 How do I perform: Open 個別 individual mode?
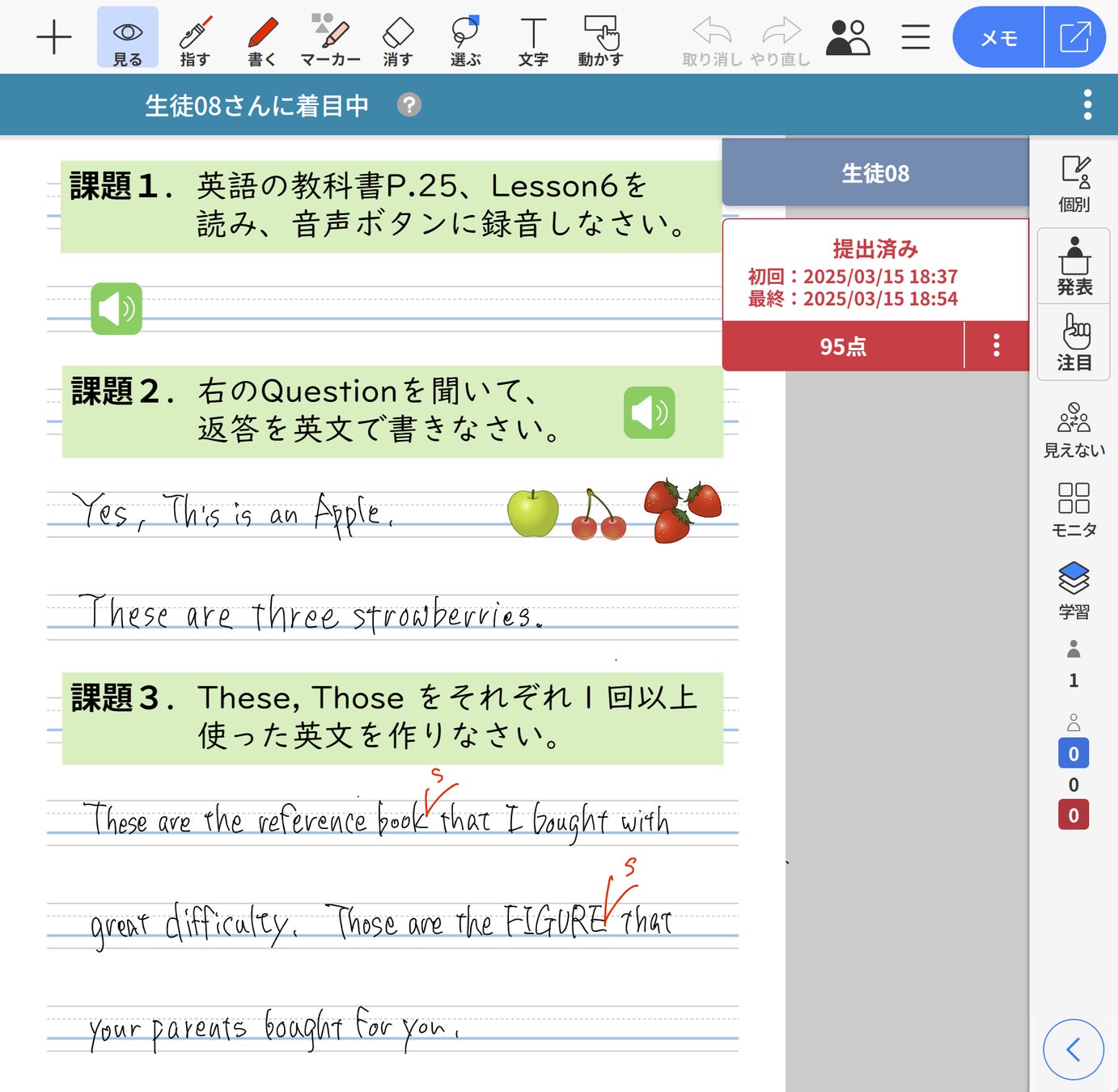(x=1074, y=184)
